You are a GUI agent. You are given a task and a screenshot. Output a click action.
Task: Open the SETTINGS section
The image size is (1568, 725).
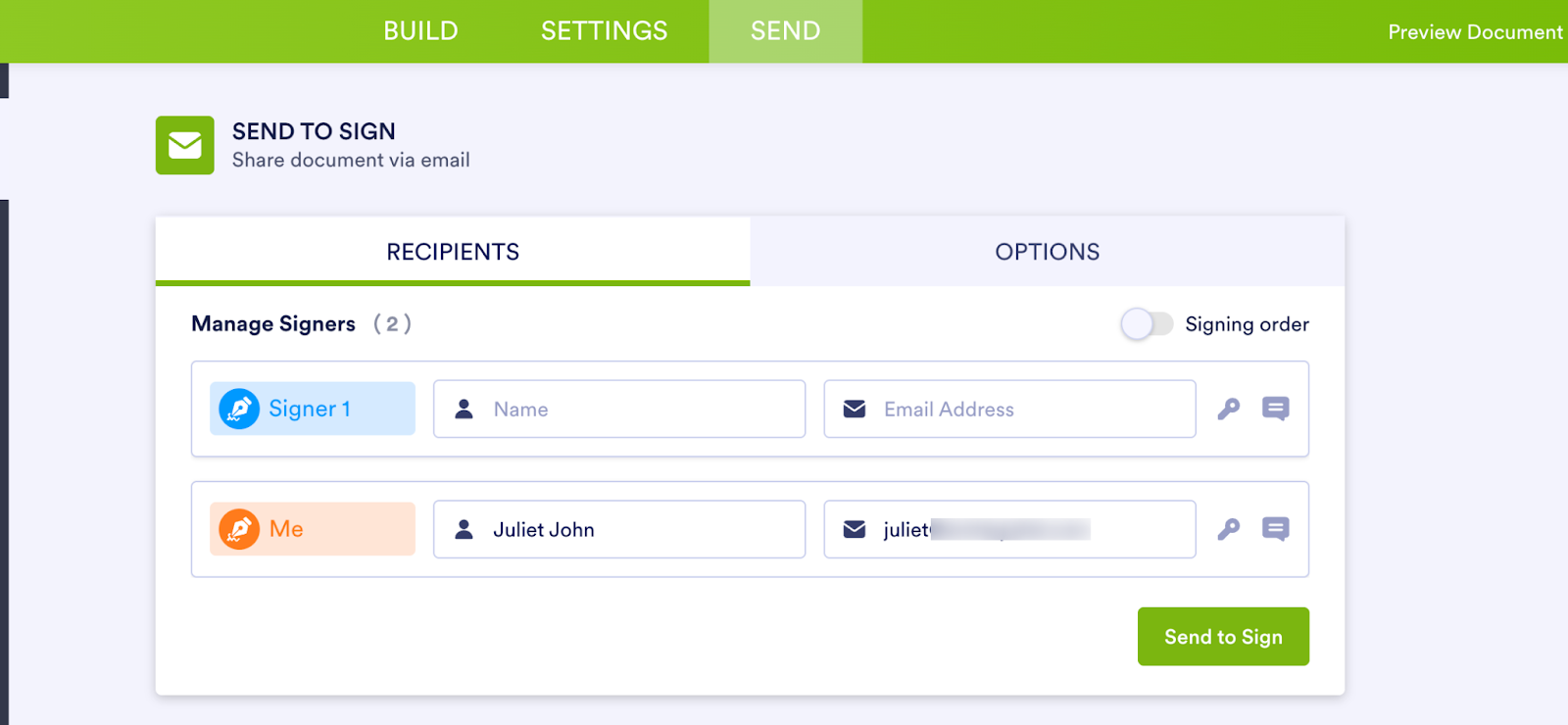tap(603, 30)
